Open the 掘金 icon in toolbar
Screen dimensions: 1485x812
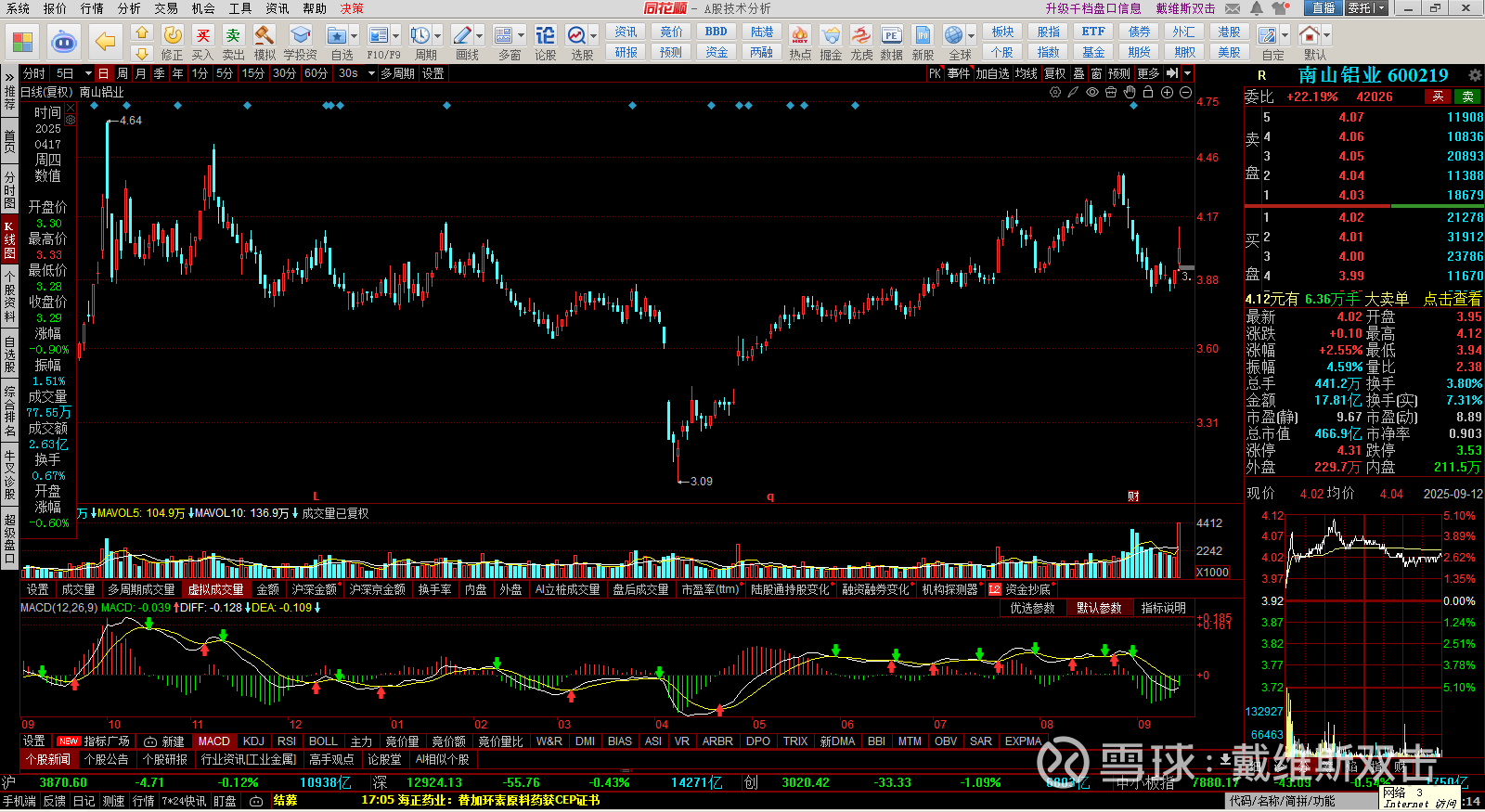pyautogui.click(x=831, y=42)
